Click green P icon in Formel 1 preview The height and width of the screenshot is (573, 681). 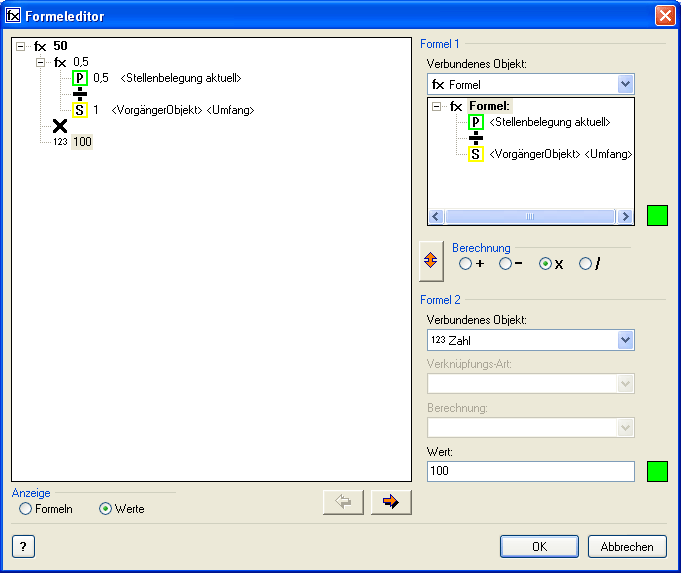(x=476, y=122)
